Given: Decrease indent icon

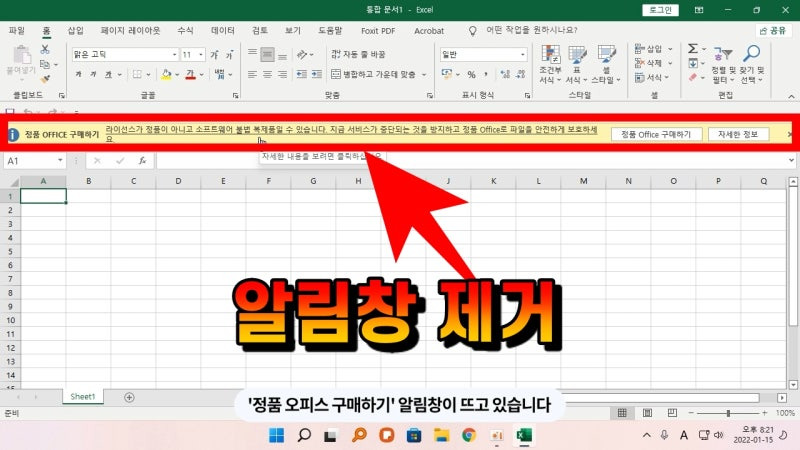Looking at the screenshot, I should pos(302,74).
